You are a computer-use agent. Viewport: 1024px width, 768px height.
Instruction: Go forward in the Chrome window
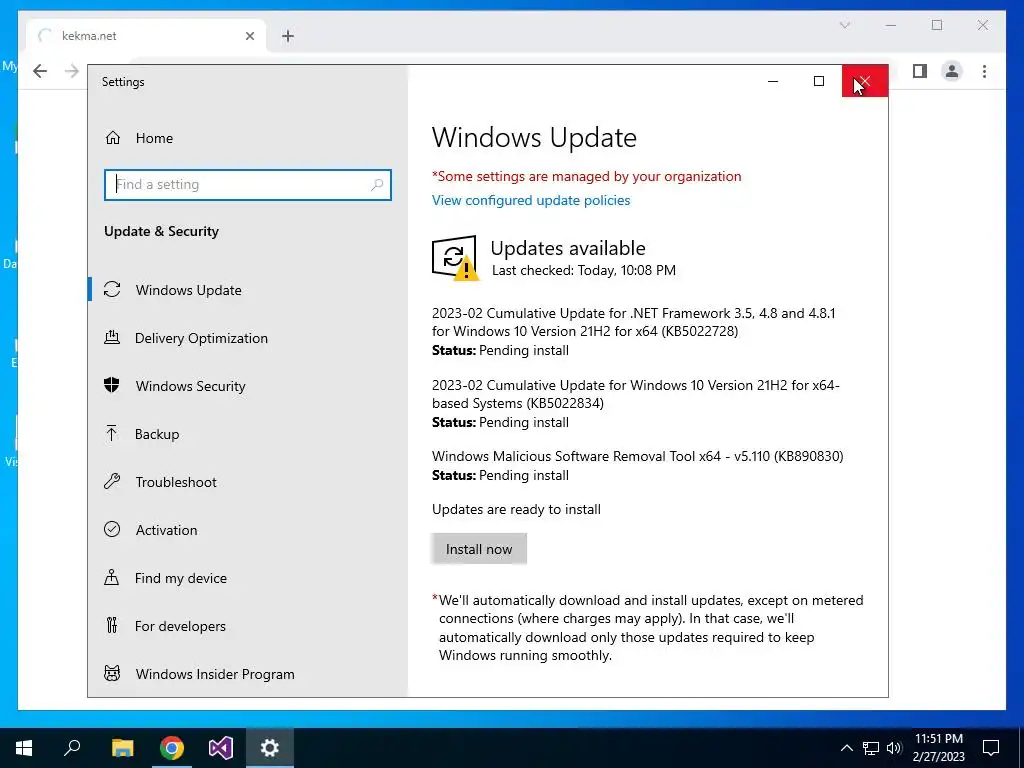(72, 71)
